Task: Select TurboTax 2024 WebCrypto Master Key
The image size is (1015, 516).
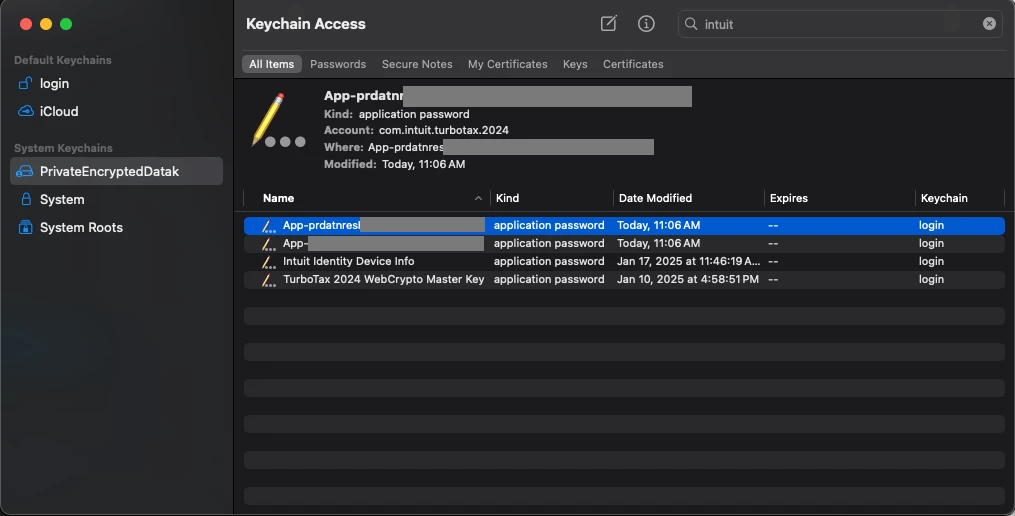Action: [624, 280]
